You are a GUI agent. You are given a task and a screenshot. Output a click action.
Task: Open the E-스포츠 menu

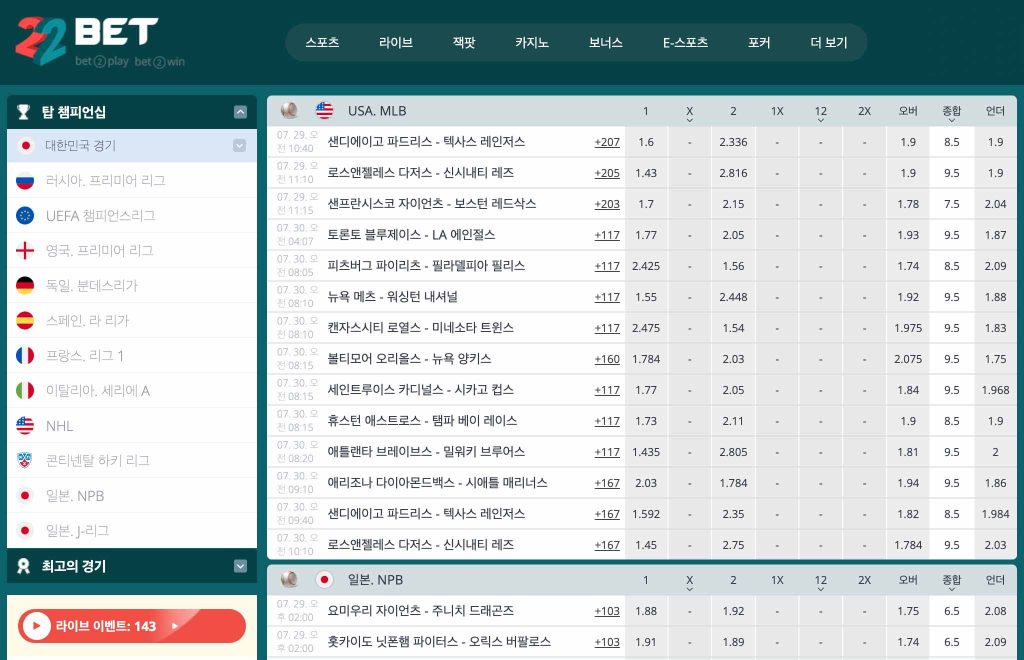coord(685,42)
